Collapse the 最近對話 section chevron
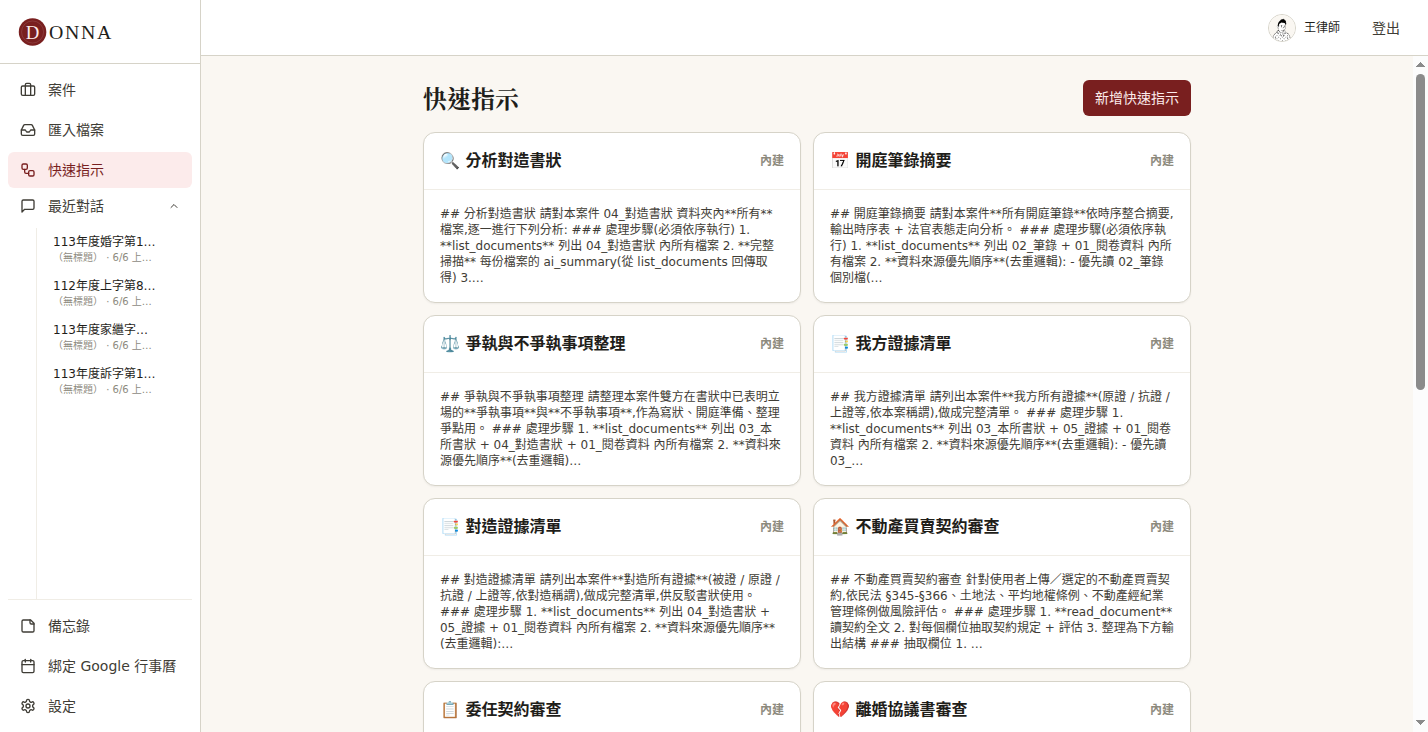Image resolution: width=1428 pixels, height=732 pixels. 174,206
